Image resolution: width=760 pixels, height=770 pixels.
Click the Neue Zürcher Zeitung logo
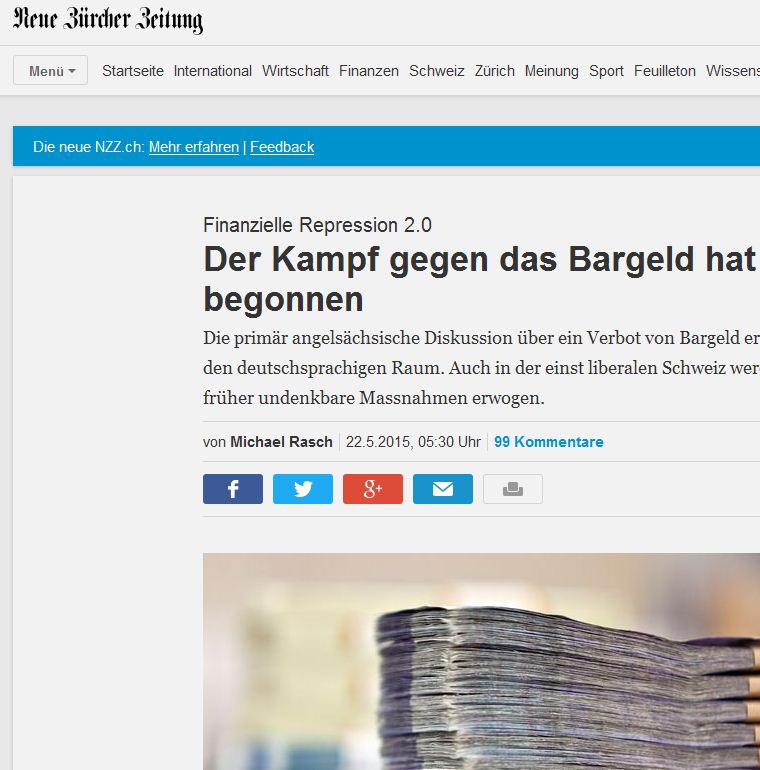tap(108, 21)
